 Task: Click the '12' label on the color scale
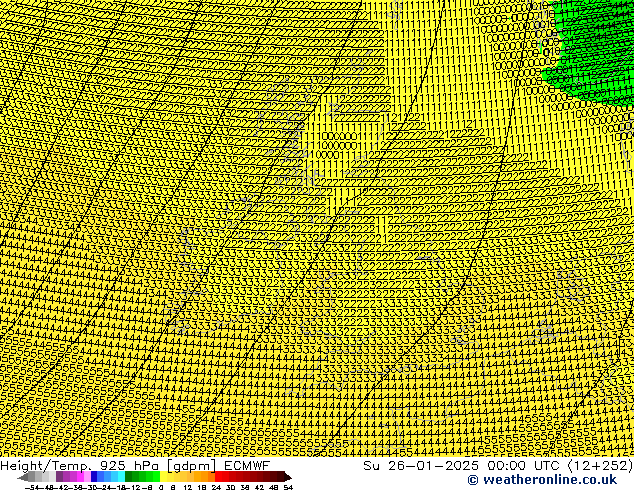coord(188,487)
